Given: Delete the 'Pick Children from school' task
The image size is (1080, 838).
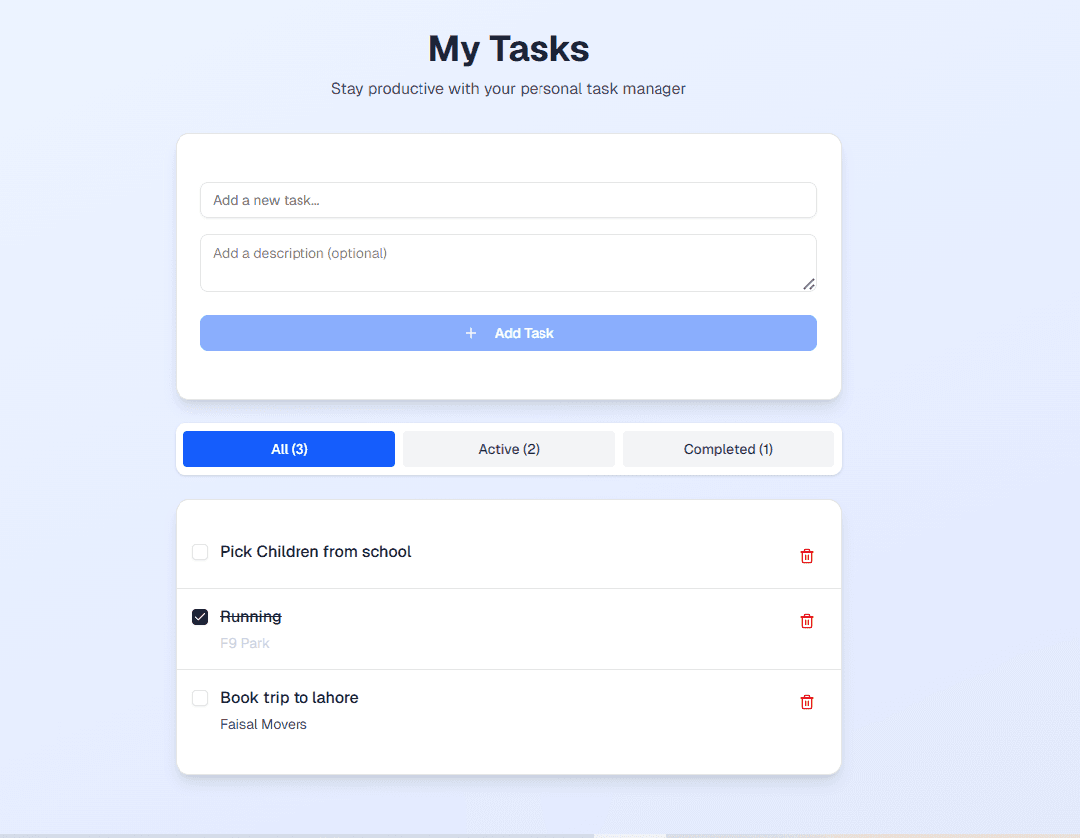Looking at the screenshot, I should pyautogui.click(x=807, y=555).
